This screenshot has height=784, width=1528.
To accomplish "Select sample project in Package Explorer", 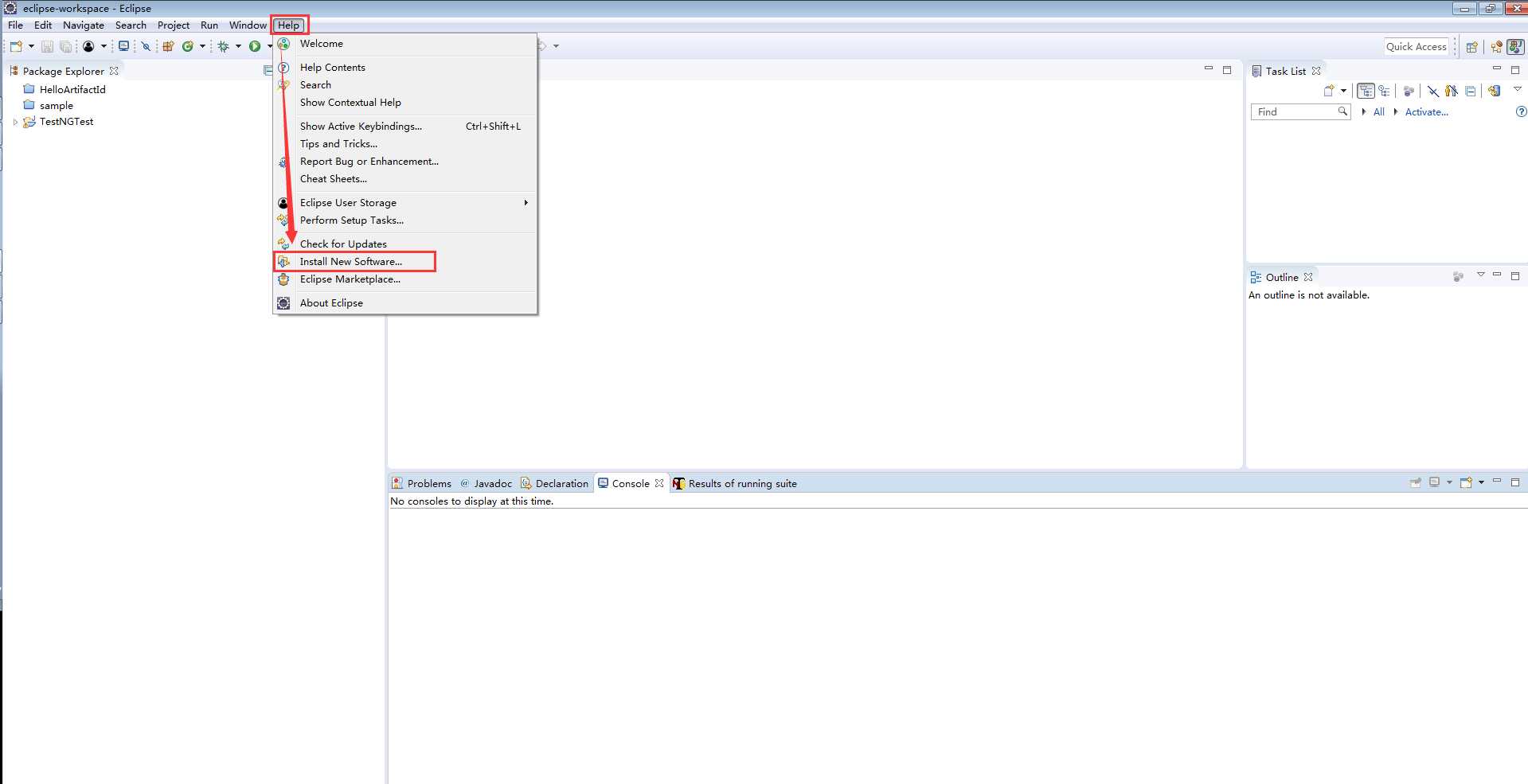I will (56, 105).
